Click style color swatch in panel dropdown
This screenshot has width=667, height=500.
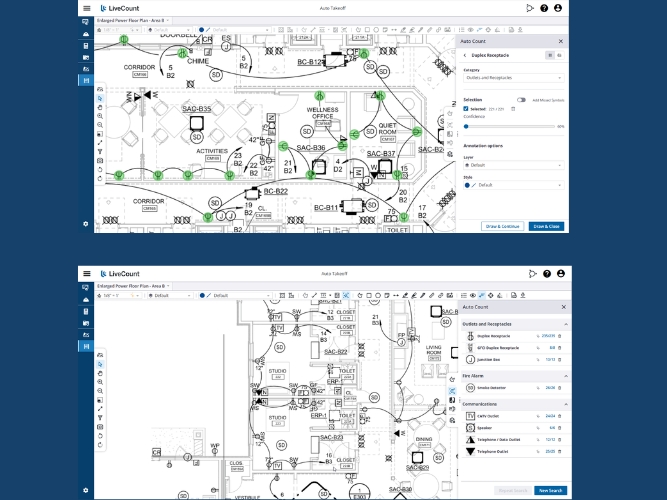[x=467, y=185]
